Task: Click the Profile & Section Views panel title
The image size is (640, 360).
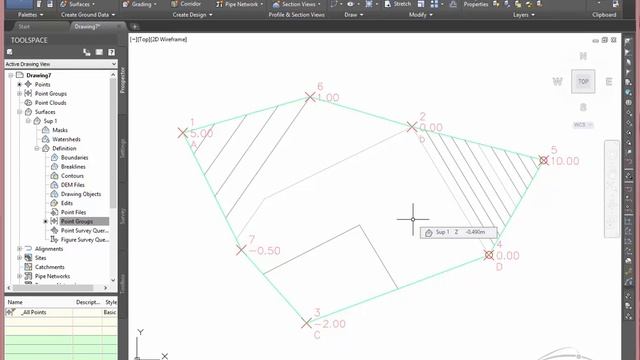Action: 296,15
